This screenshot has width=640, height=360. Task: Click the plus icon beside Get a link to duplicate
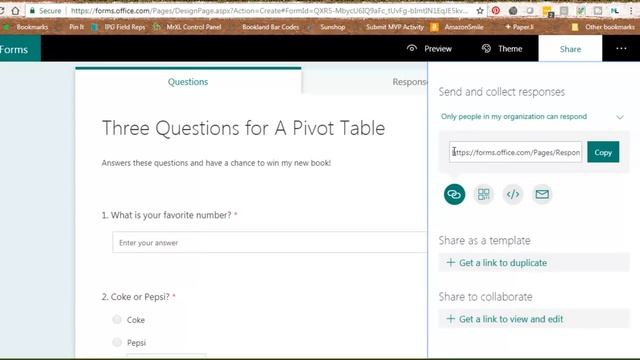[x=451, y=262]
